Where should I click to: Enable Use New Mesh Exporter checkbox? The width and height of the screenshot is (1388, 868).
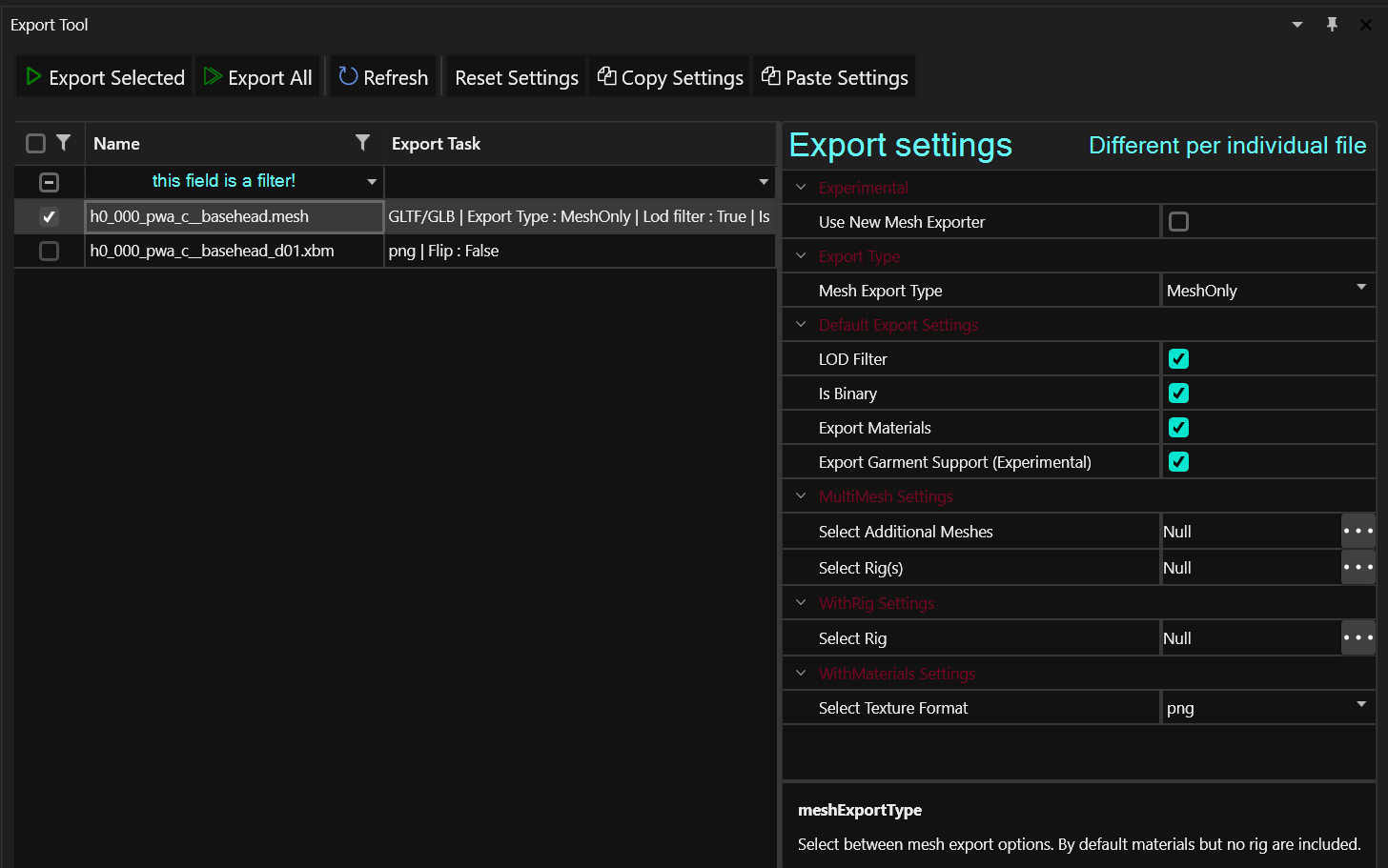[x=1179, y=222]
